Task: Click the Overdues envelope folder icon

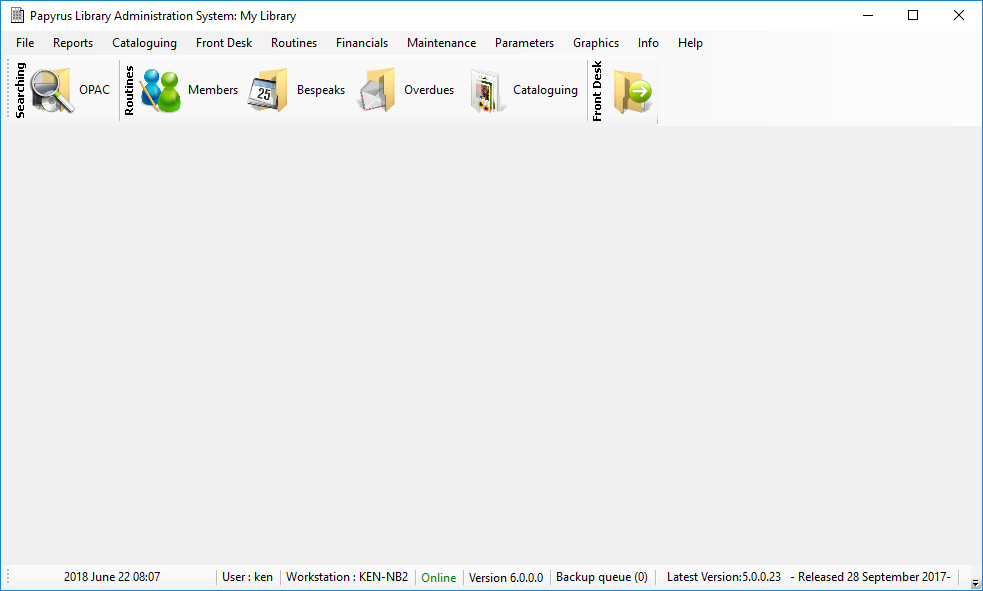Action: [x=376, y=90]
